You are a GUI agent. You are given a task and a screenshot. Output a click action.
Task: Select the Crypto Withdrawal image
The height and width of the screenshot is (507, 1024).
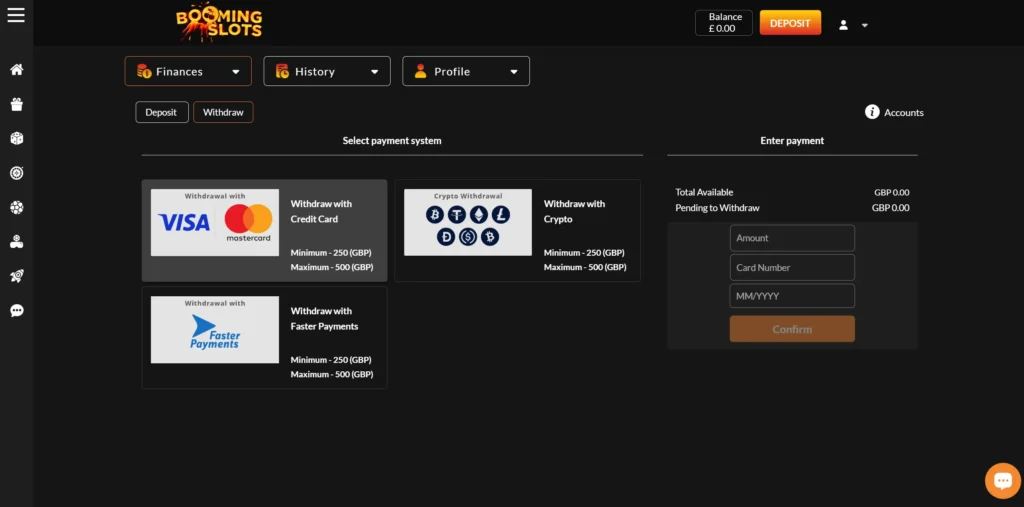click(468, 223)
